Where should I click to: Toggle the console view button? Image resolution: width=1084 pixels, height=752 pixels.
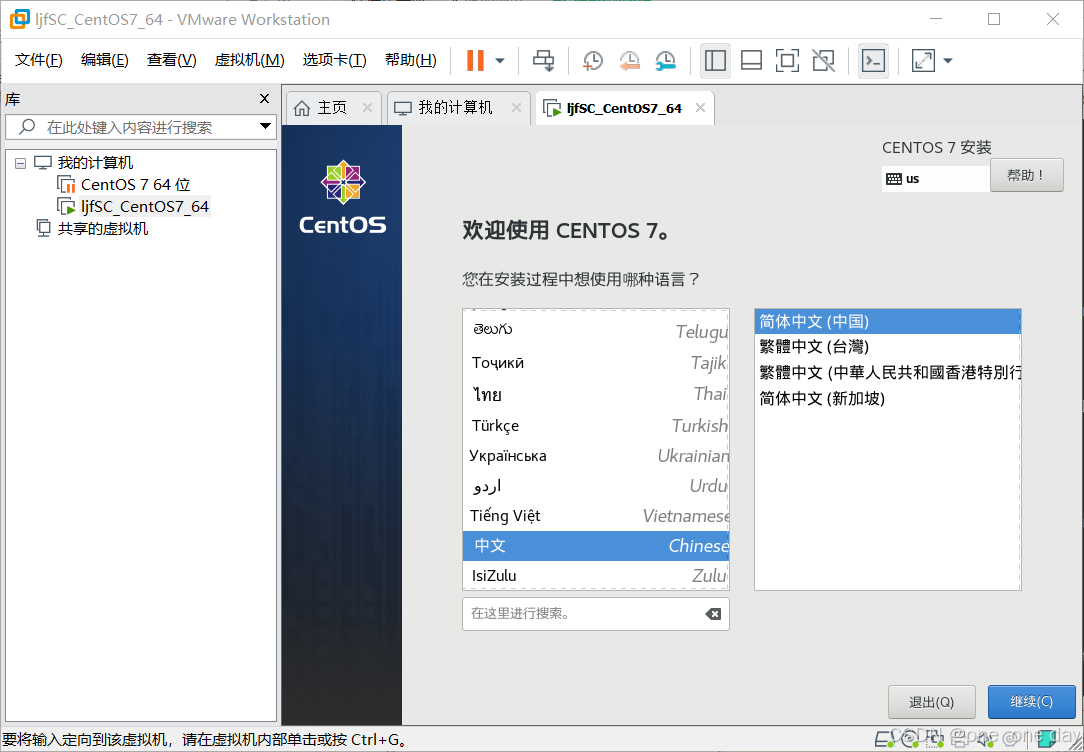(873, 61)
